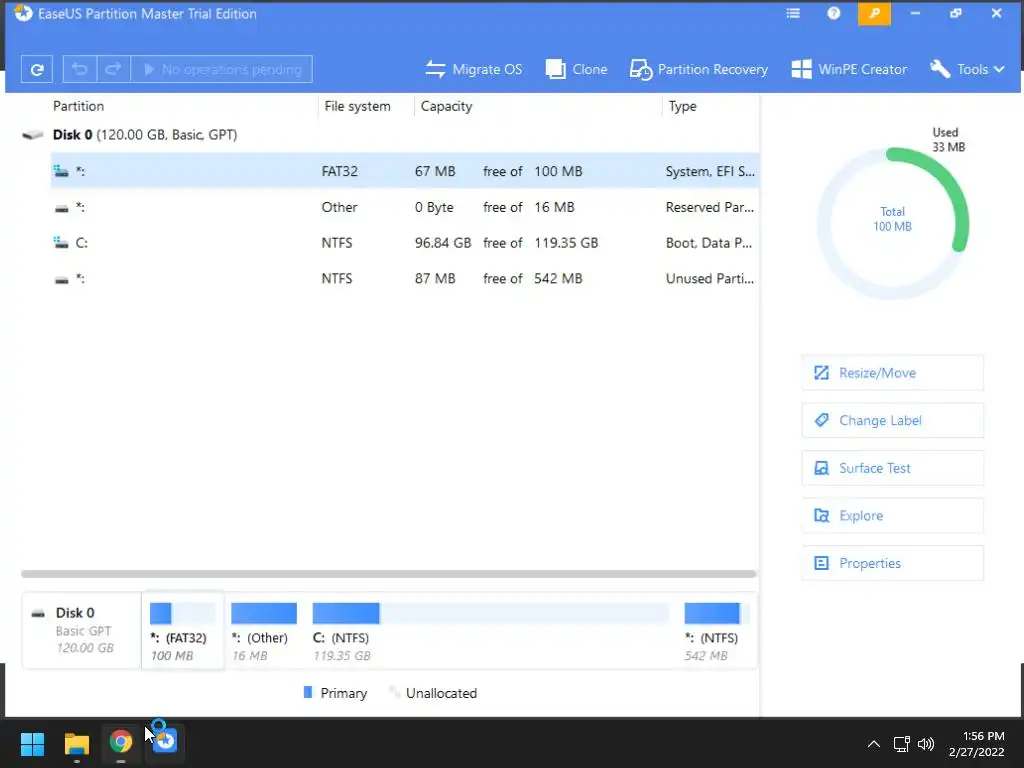Click the Surface Test icon

821,468
